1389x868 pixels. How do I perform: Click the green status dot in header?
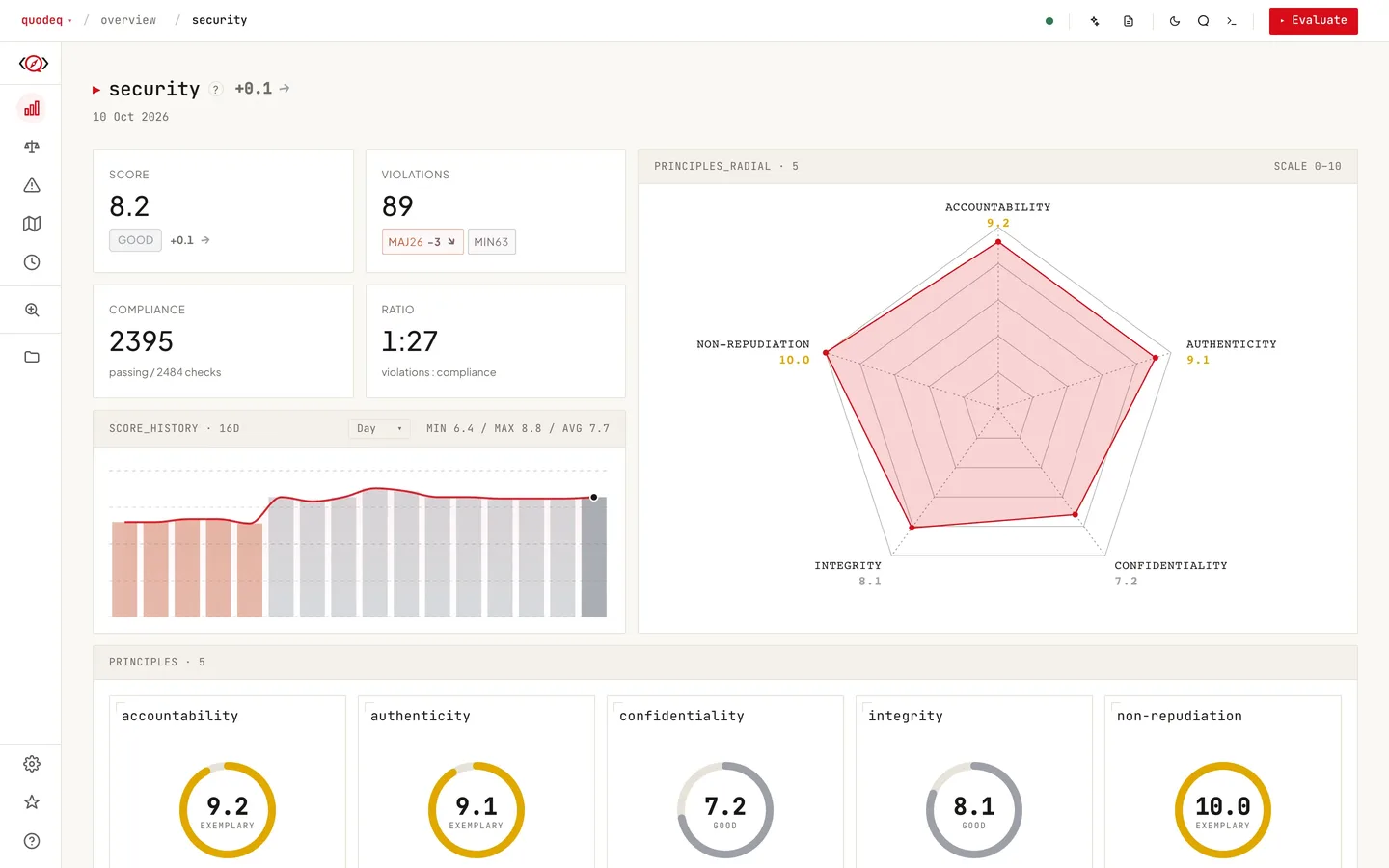1049,21
